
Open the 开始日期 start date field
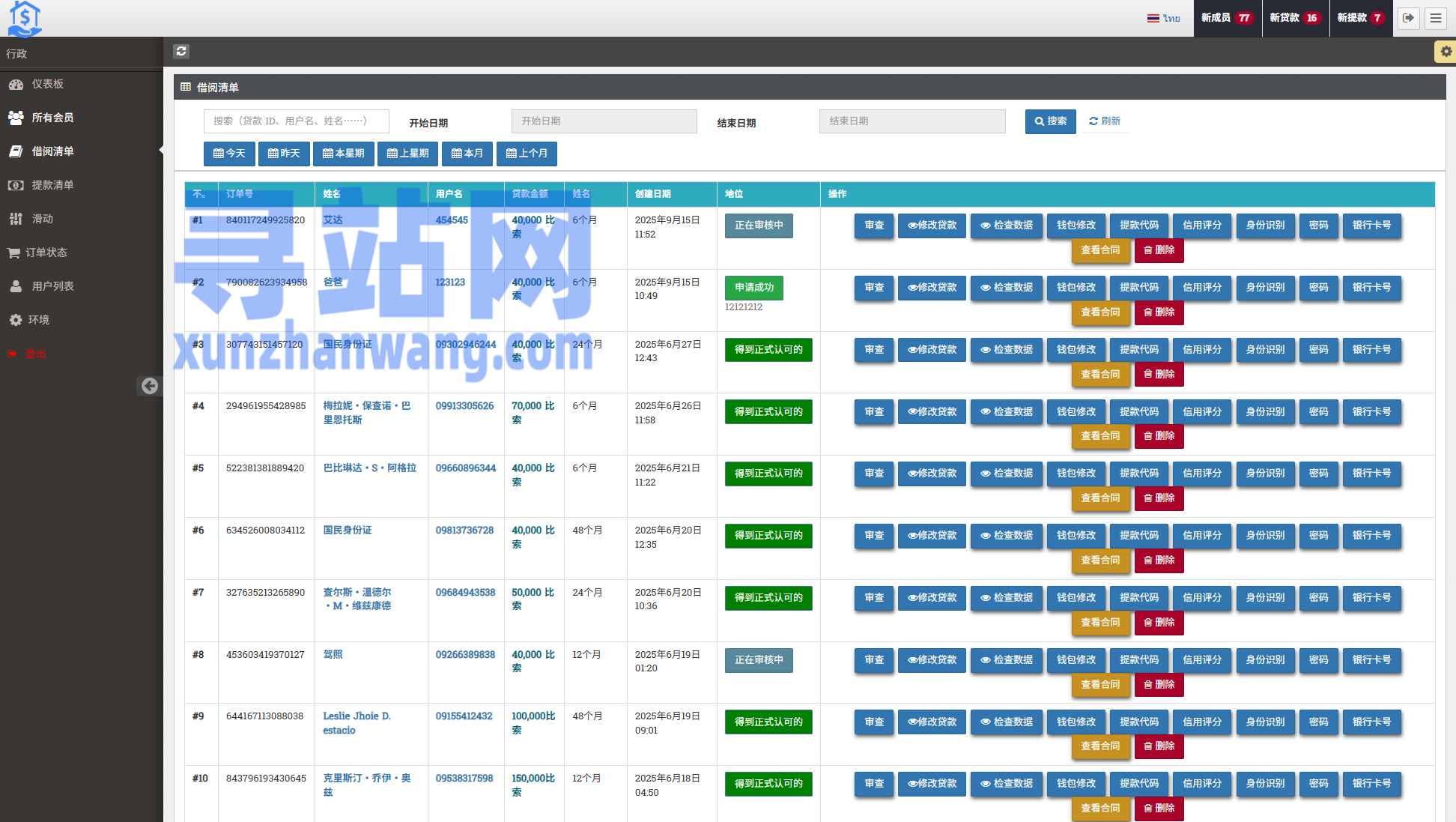[604, 121]
